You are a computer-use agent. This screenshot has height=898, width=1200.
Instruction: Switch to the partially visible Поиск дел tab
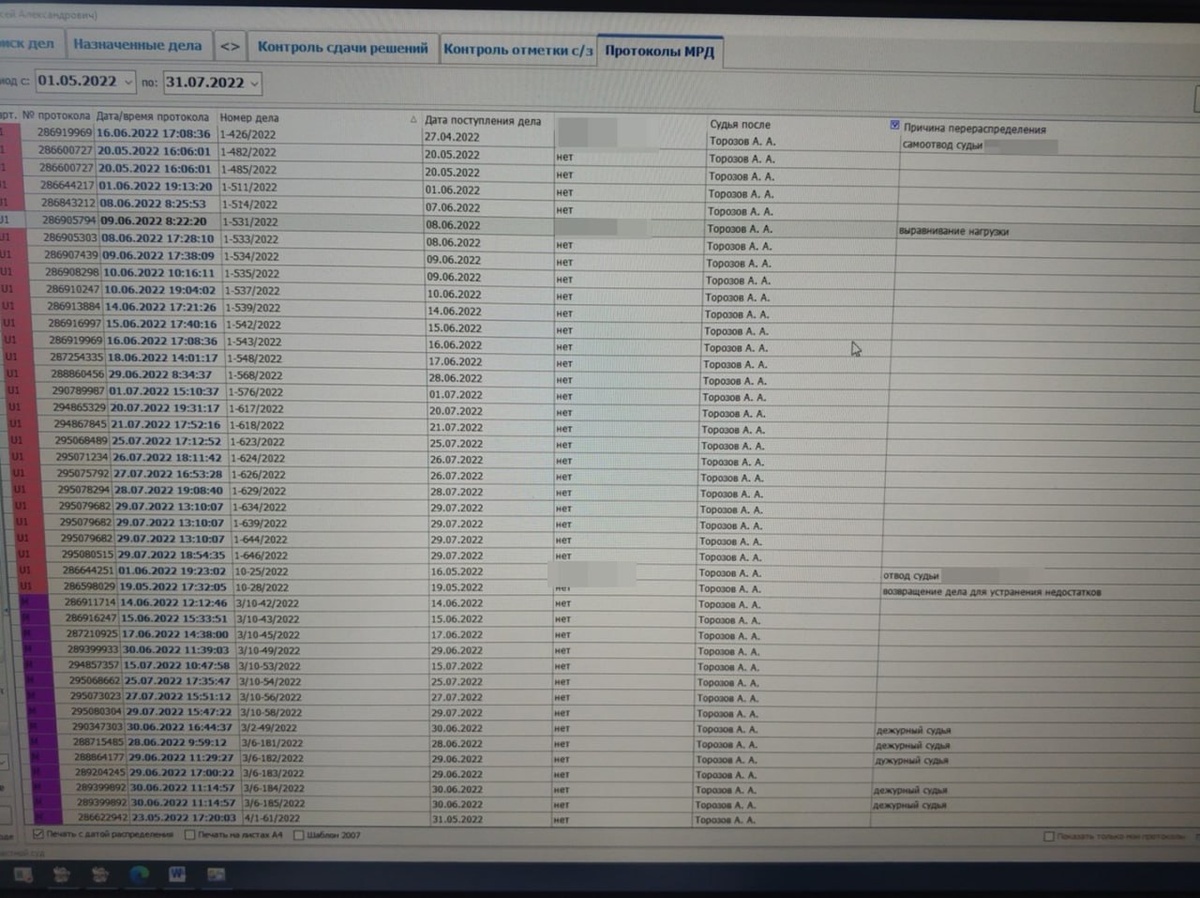32,44
